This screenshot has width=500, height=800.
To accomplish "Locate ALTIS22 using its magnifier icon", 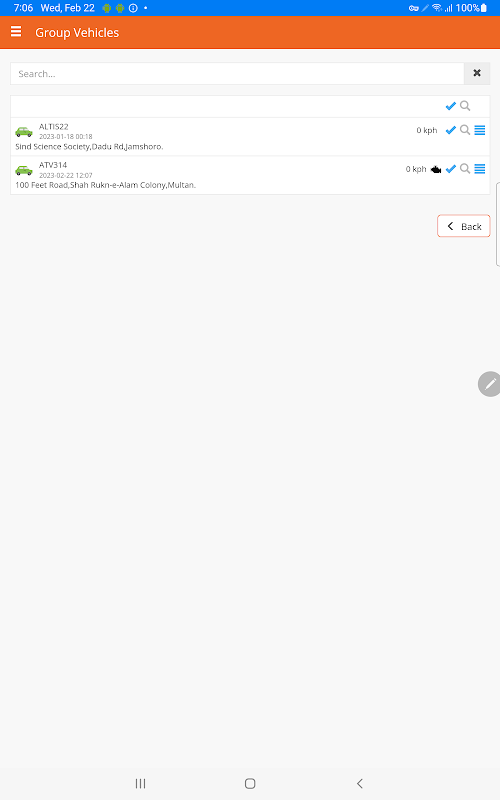I will click(465, 130).
